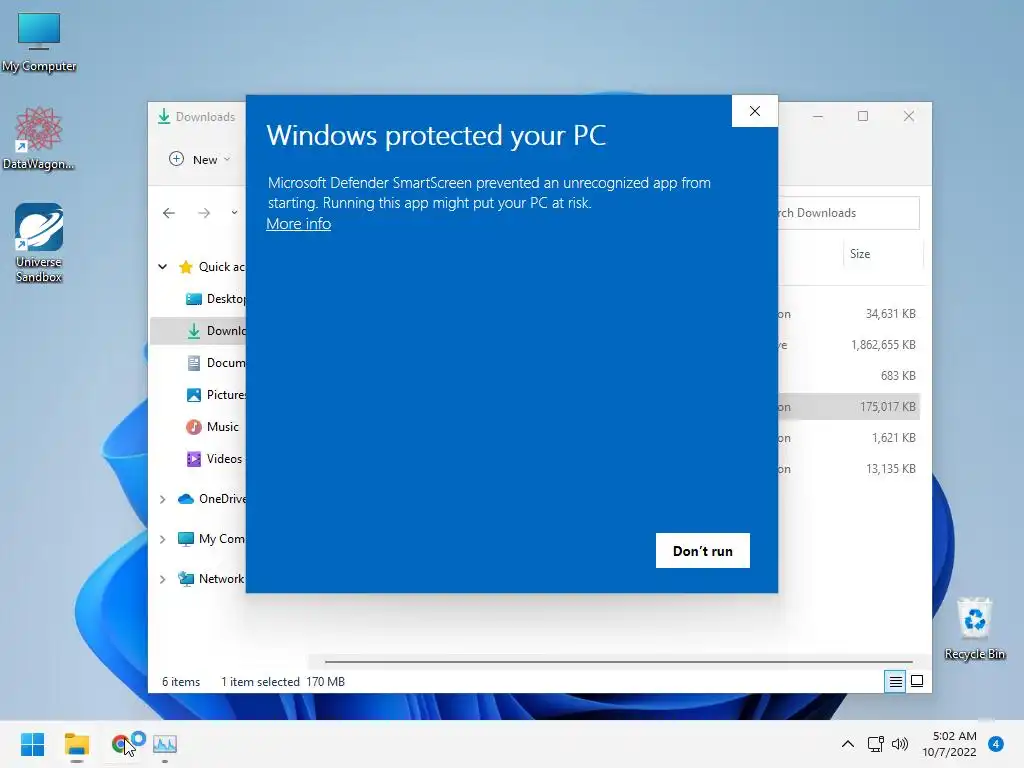Image resolution: width=1024 pixels, height=768 pixels.
Task: Click the Windows Start button
Action: 32,744
